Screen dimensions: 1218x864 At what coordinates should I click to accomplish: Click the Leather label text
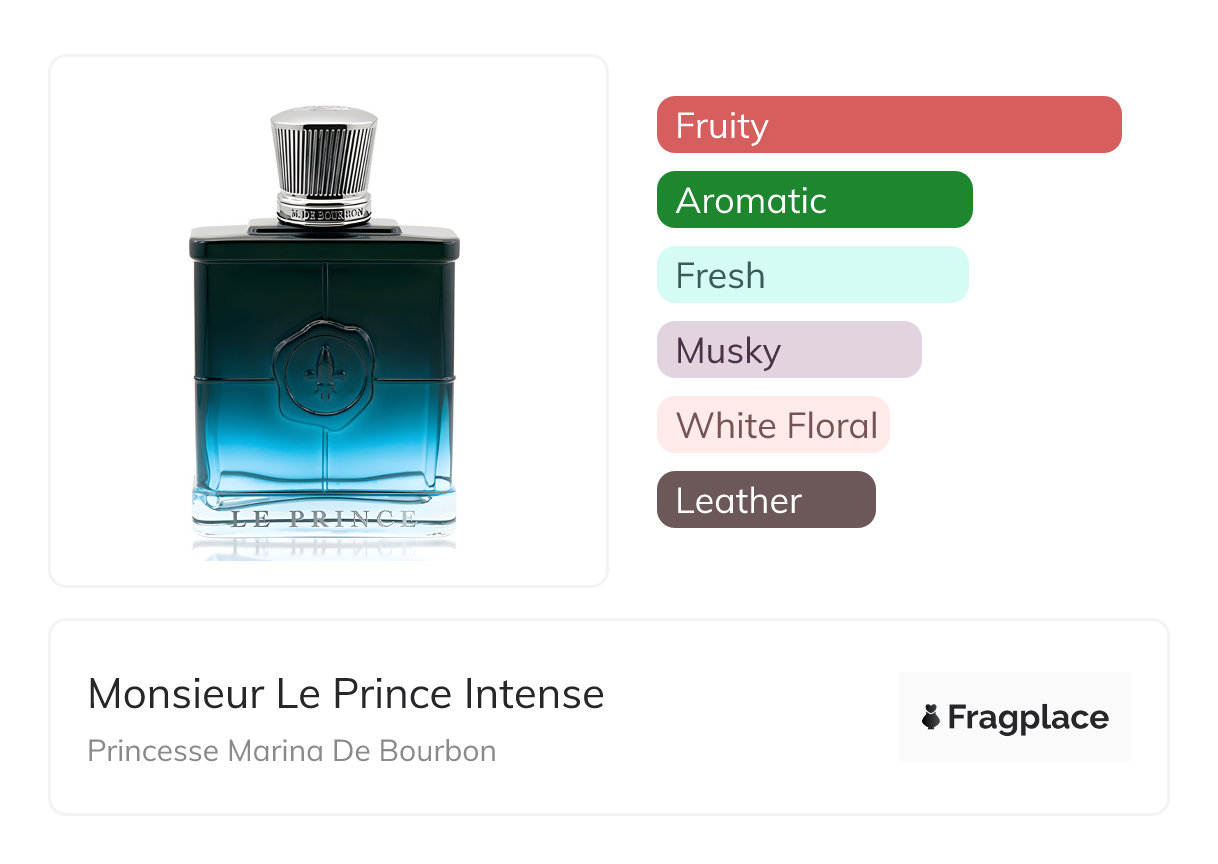(x=739, y=501)
